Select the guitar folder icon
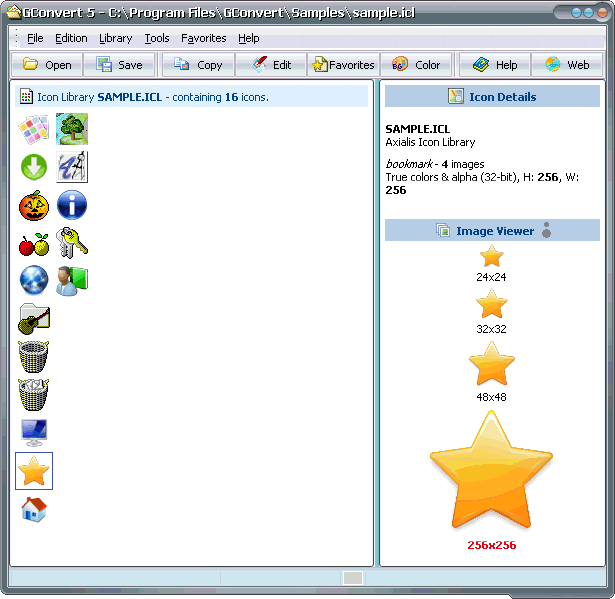The width and height of the screenshot is (615, 599). click(34, 319)
